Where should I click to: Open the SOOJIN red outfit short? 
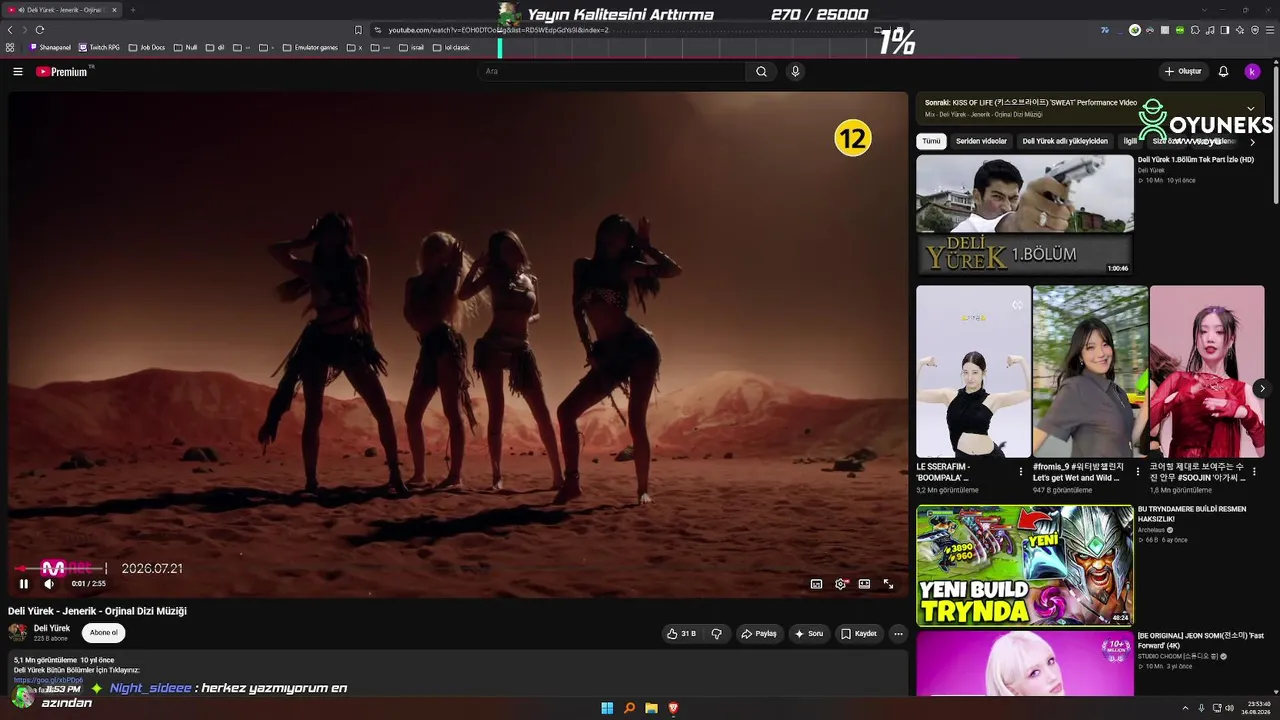tap(1207, 372)
